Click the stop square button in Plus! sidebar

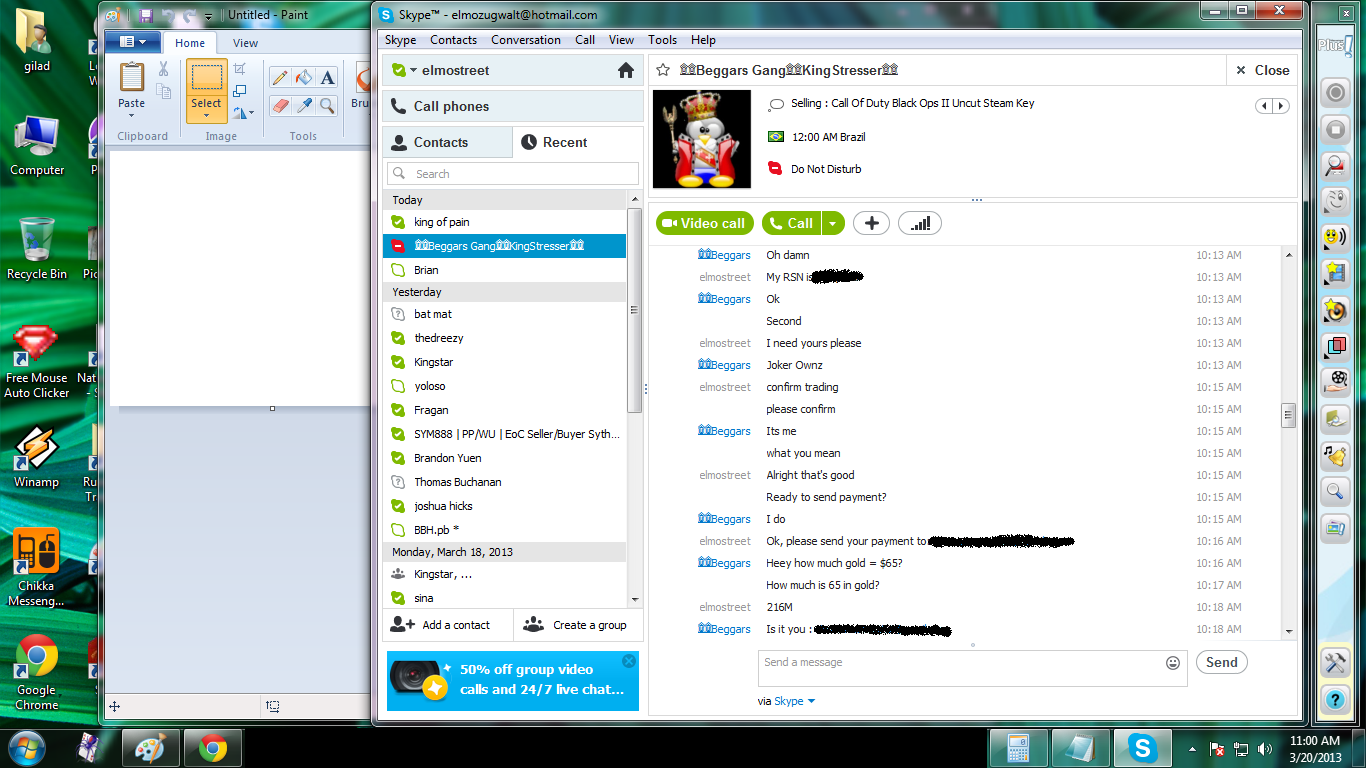coord(1335,129)
